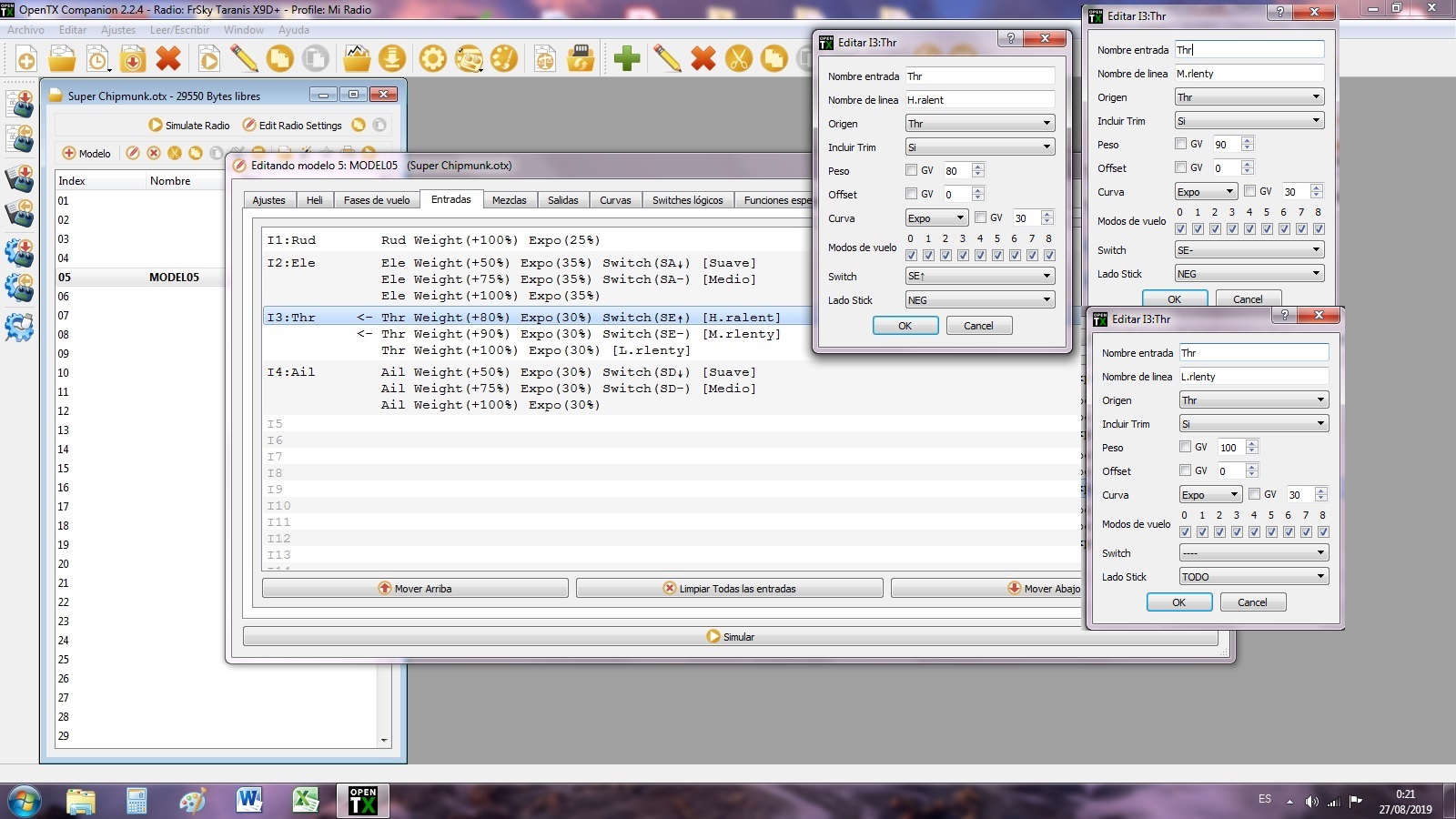1456x819 pixels.
Task: Click the scissors cut toolbar icon
Action: [739, 60]
